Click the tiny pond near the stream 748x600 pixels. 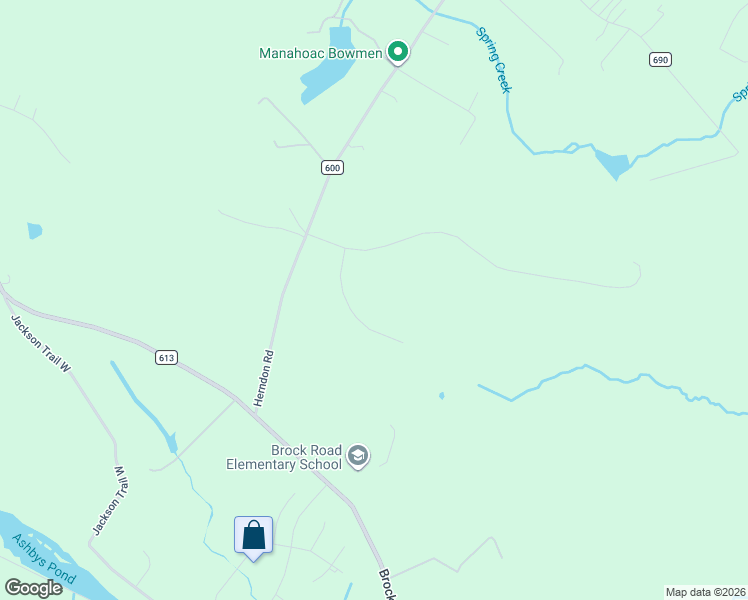pos(442,395)
